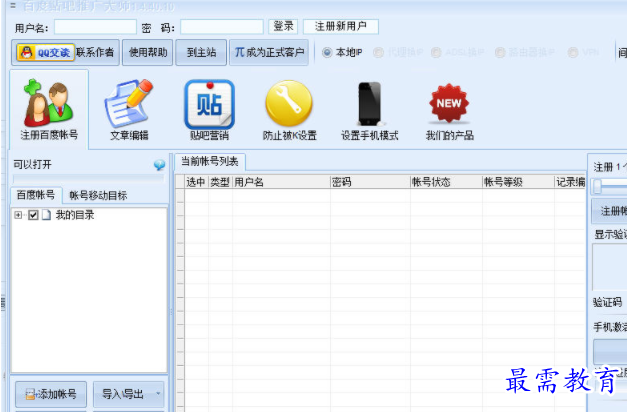Click the 可以打开 label text
Viewport: 627px width, 412px height.
(32, 164)
